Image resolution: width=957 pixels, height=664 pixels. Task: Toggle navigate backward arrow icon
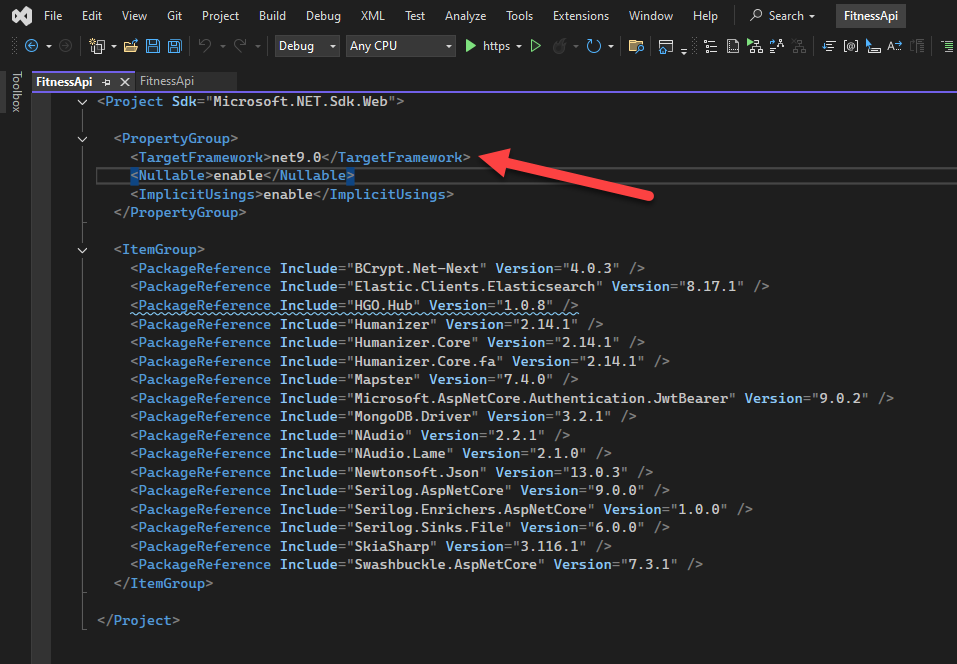(32, 45)
